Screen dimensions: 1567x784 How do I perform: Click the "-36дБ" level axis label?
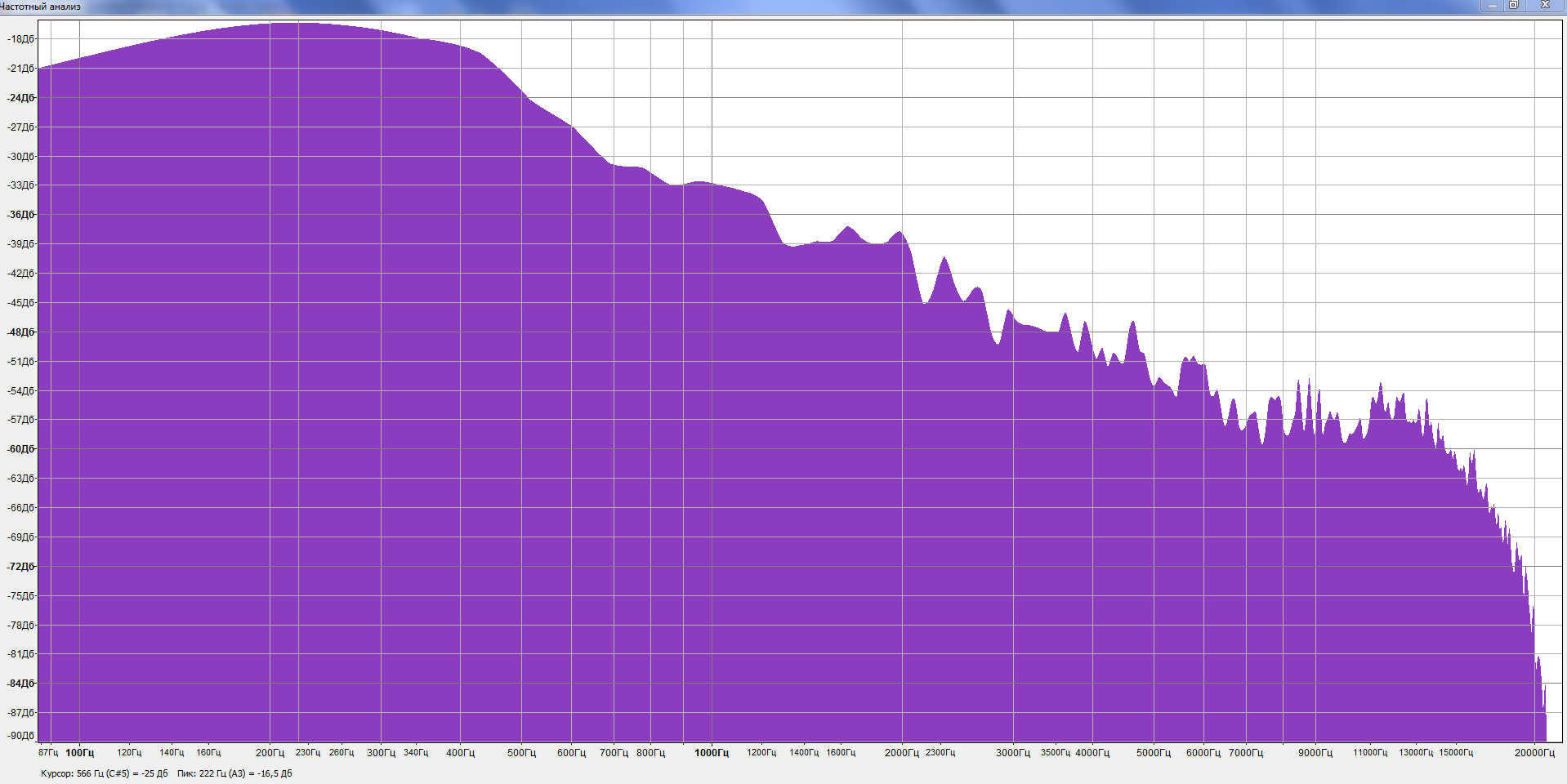22,215
